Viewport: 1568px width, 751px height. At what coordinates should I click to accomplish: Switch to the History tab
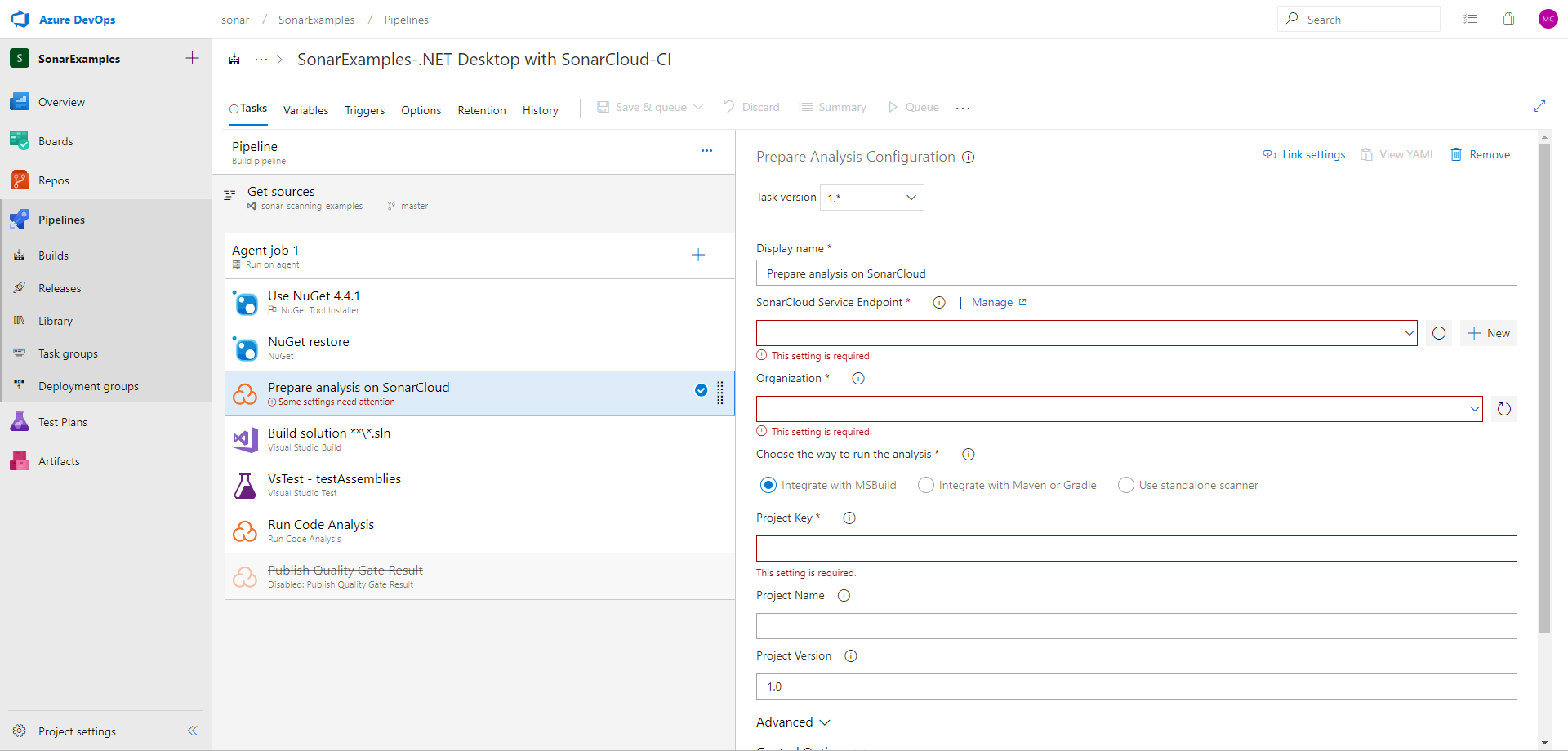[540, 109]
